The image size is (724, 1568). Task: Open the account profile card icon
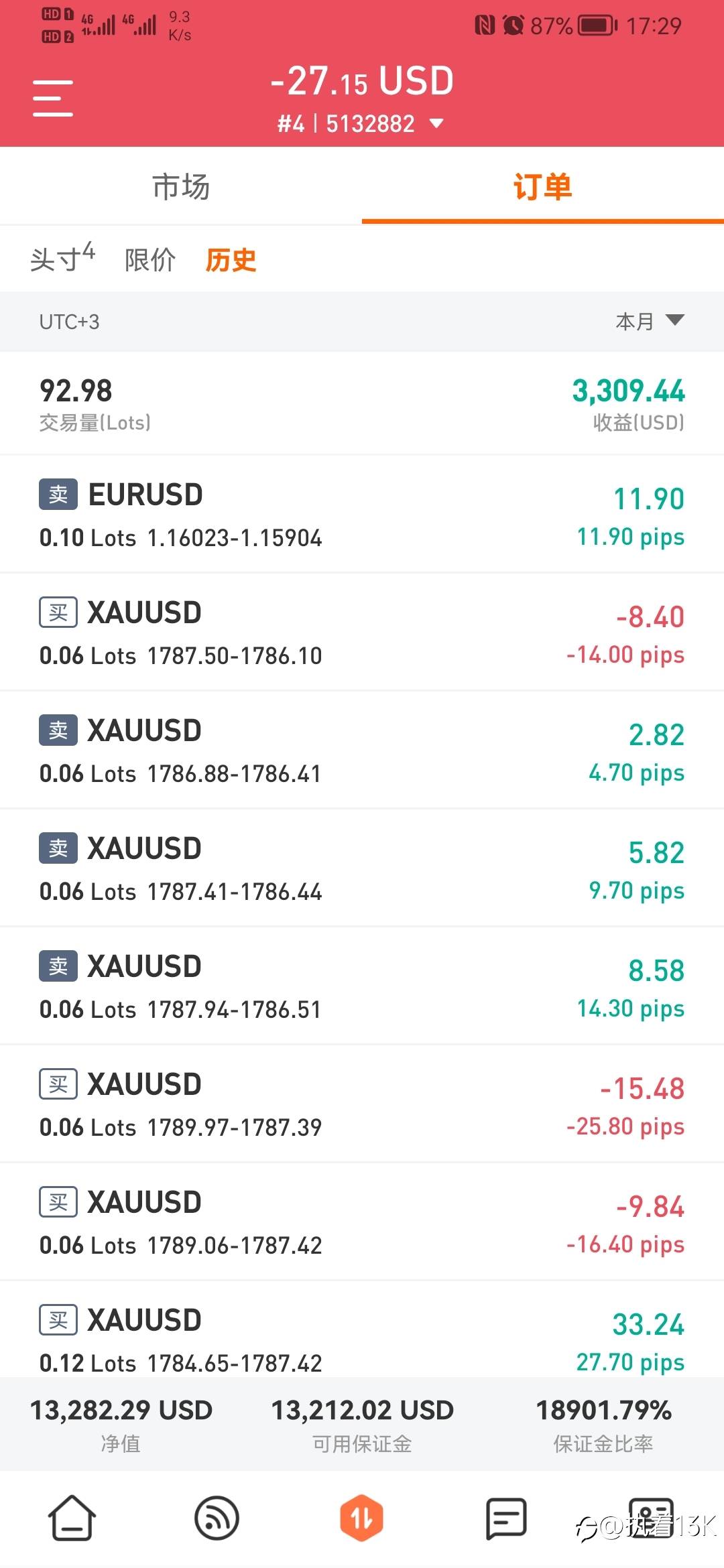[x=649, y=1517]
